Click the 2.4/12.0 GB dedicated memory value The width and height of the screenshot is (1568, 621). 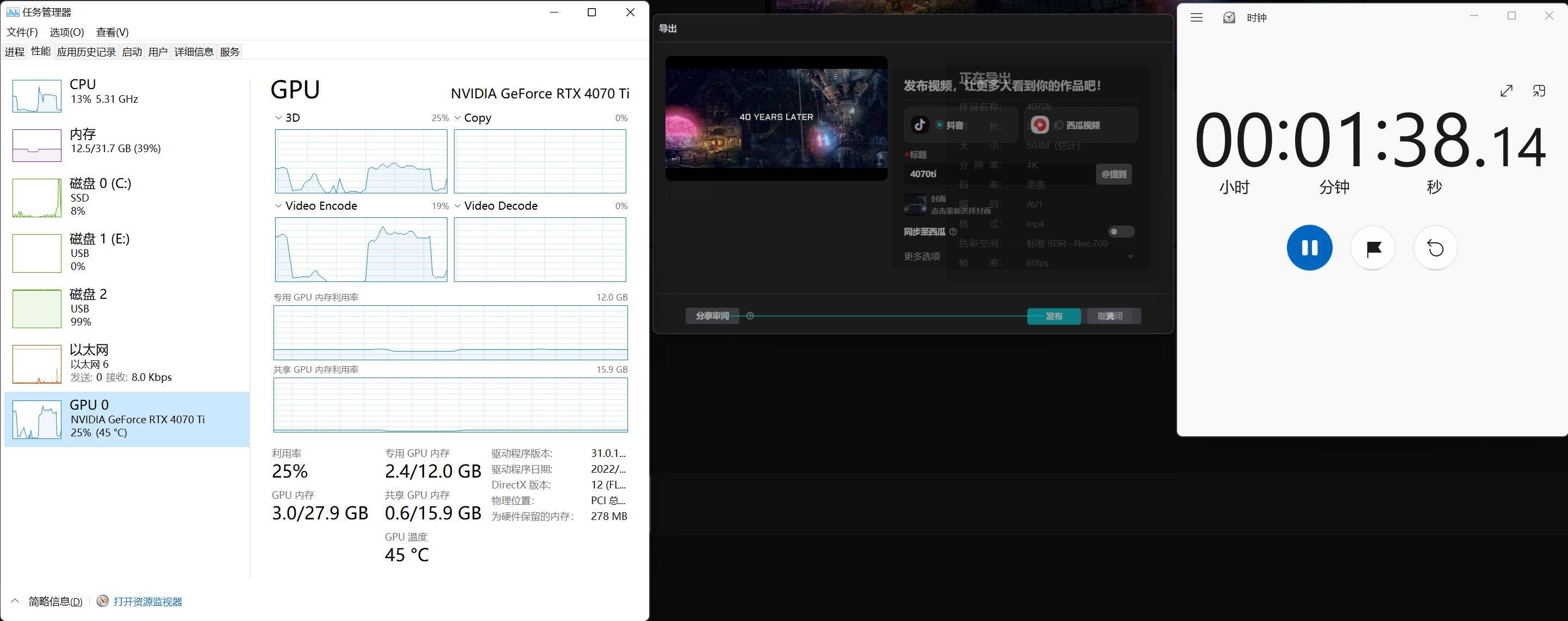[x=433, y=471]
